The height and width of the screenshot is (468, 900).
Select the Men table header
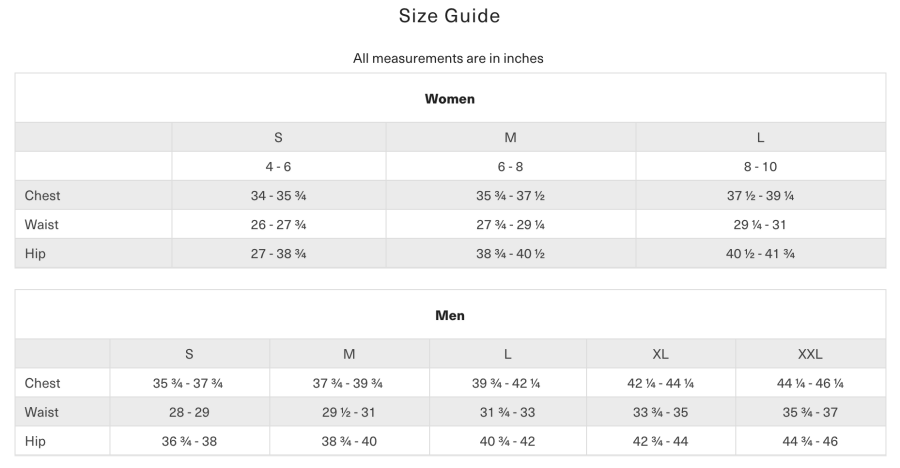(x=449, y=316)
